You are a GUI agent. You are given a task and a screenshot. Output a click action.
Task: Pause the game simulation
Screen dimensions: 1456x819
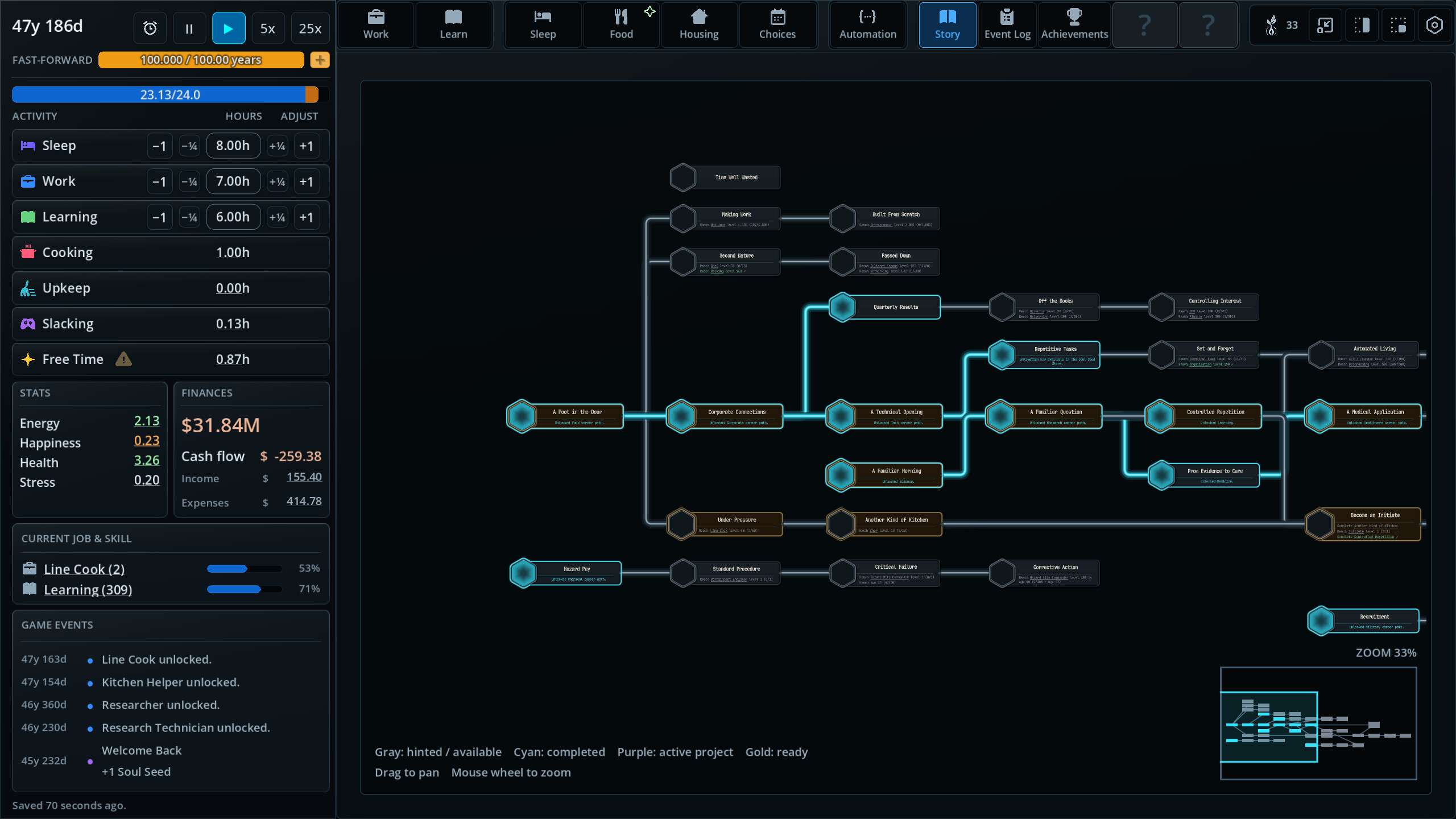189,28
